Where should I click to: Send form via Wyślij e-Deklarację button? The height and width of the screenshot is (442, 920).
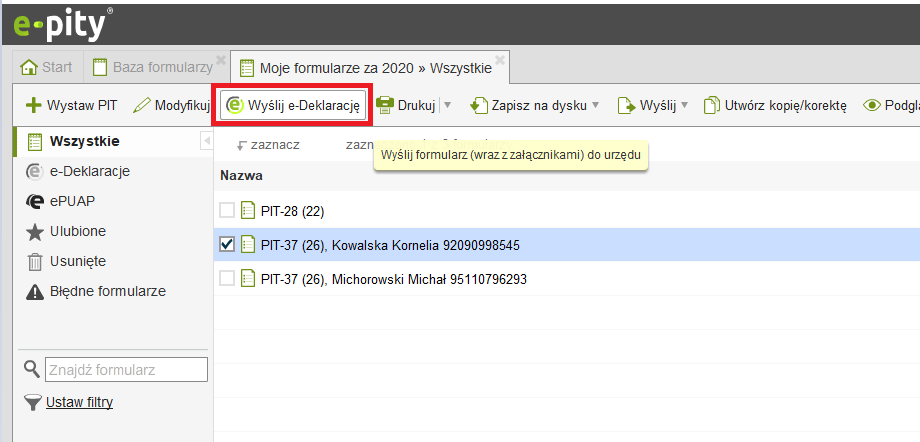pos(293,105)
